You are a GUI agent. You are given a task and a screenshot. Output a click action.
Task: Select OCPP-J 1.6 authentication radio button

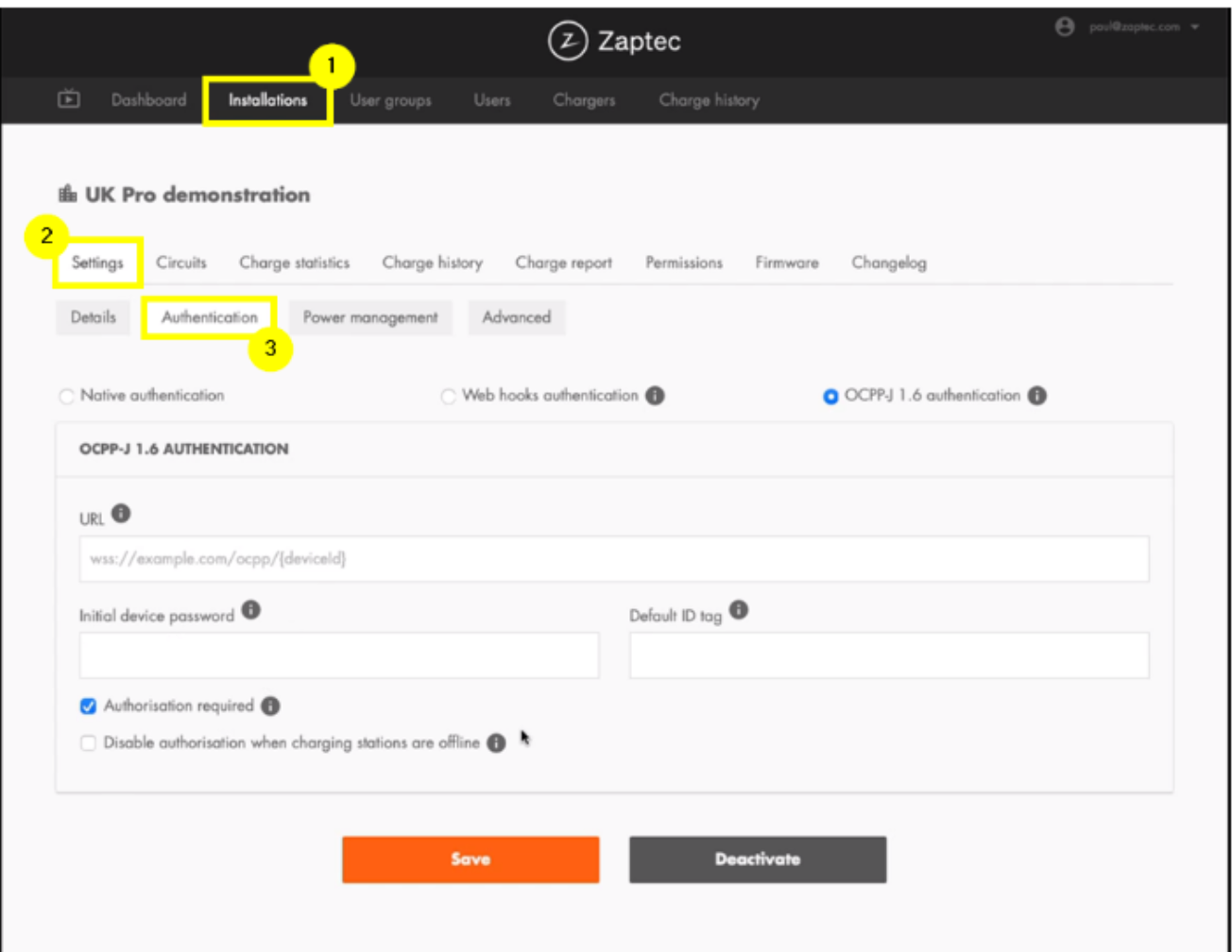830,397
